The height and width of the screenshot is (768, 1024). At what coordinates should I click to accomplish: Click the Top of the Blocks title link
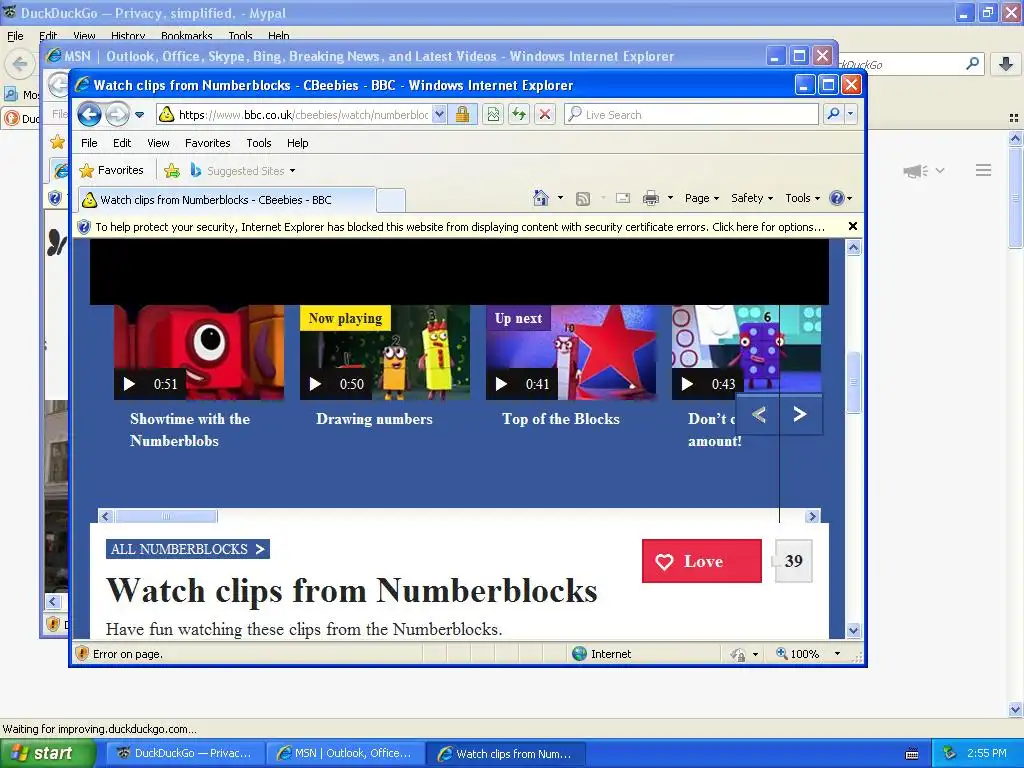(x=560, y=419)
